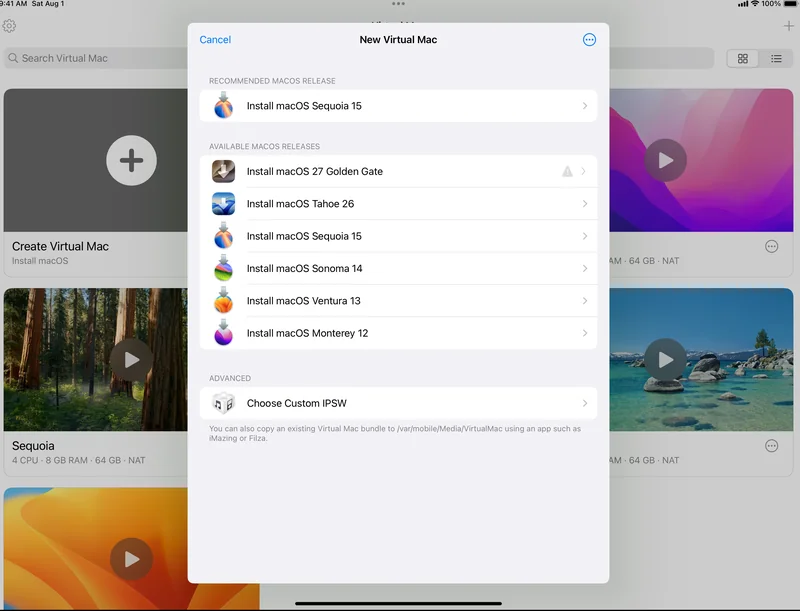Image resolution: width=800 pixels, height=611 pixels.
Task: Cancel the New Virtual Mac dialog
Action: point(215,40)
